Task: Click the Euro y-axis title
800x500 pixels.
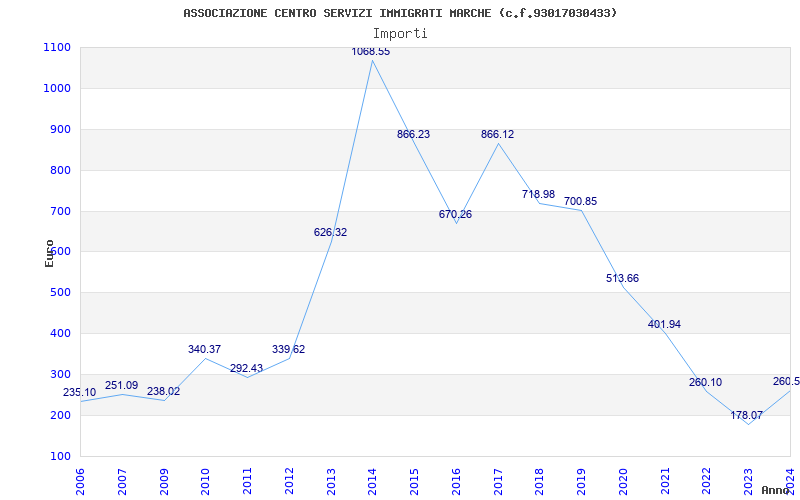Action: coord(49,253)
